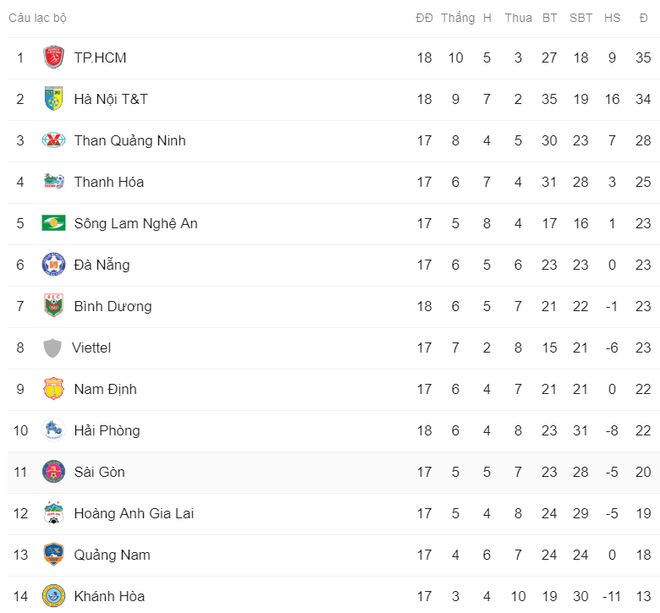Screen dimensions: 660x613
Task: Select the Thua column header
Action: tap(518, 18)
